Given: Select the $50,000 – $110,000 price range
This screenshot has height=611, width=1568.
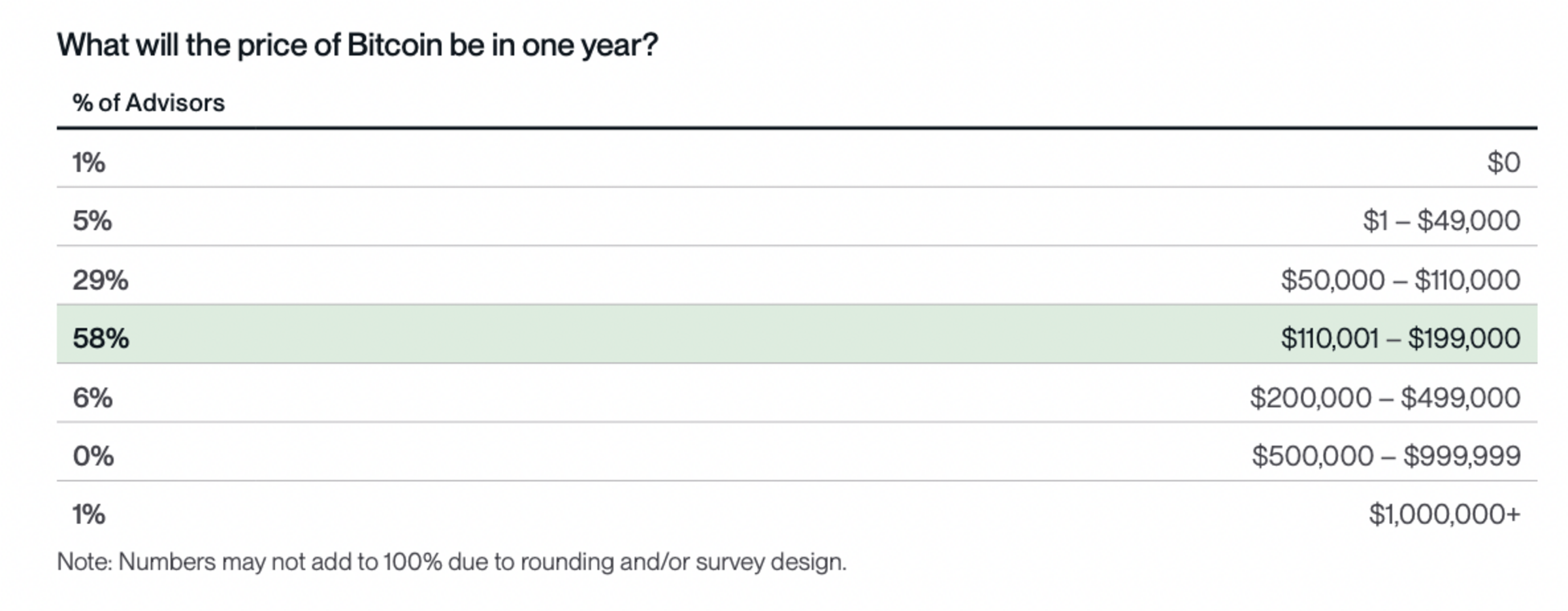Looking at the screenshot, I should tap(1400, 280).
